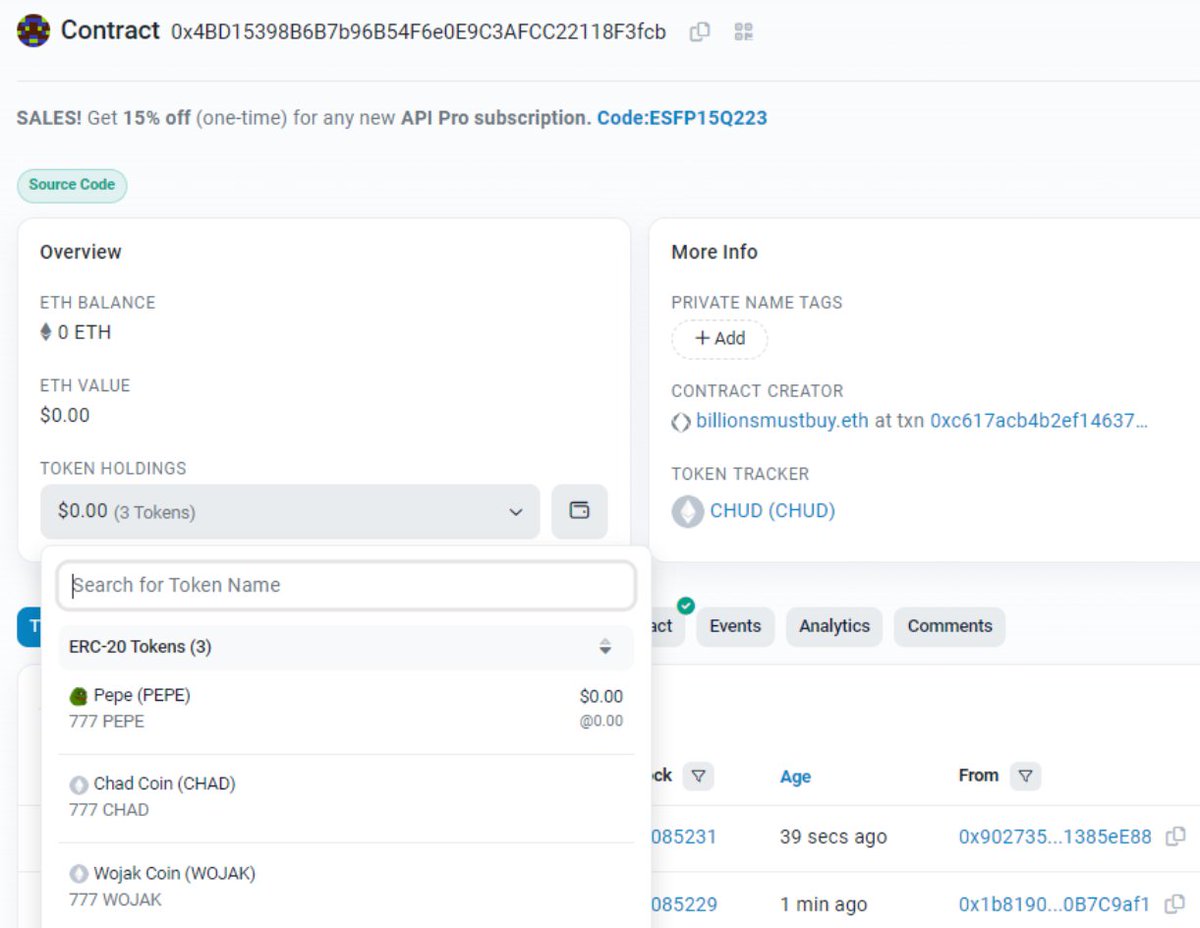
Task: Click the contract address text 0x4BD153...
Action: tap(418, 32)
